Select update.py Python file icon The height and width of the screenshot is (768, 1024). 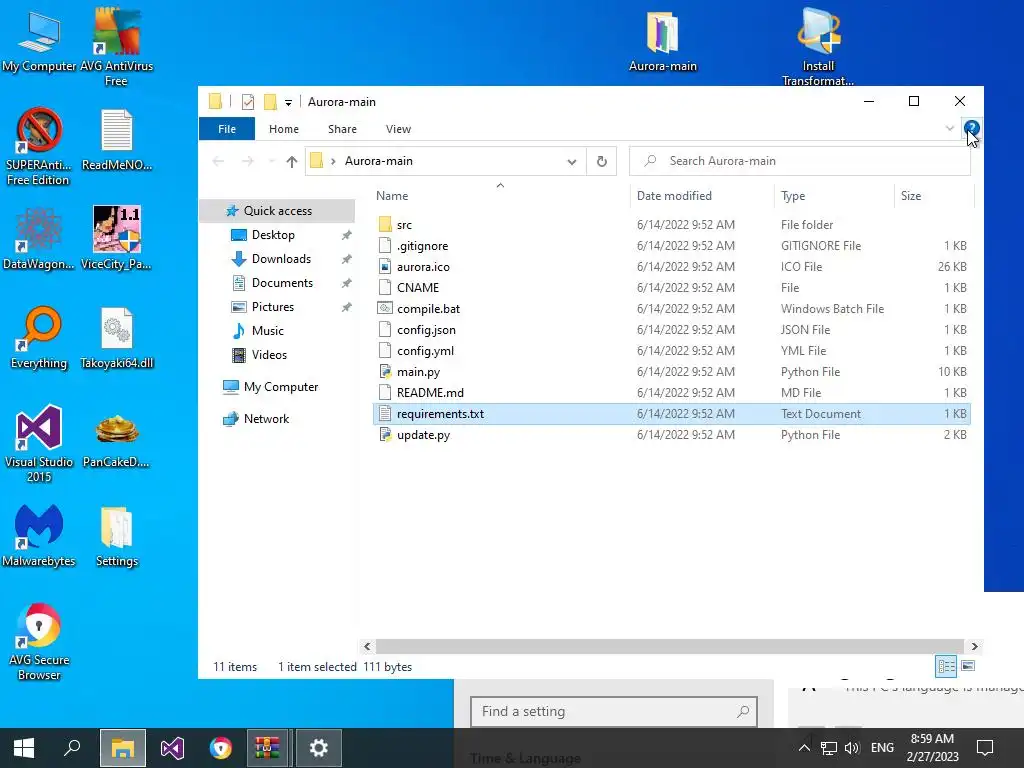pos(385,435)
